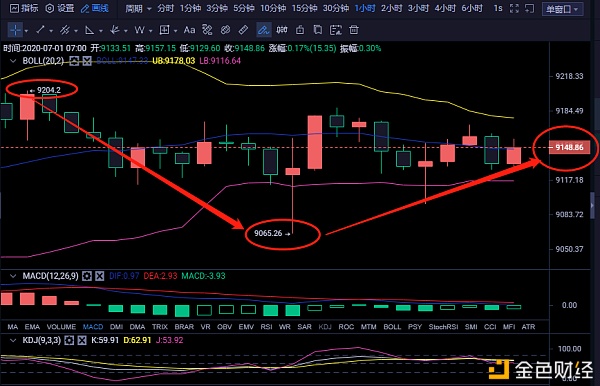The height and width of the screenshot is (386, 600).
Task: Select the rectangle measure tool
Action: point(165,30)
